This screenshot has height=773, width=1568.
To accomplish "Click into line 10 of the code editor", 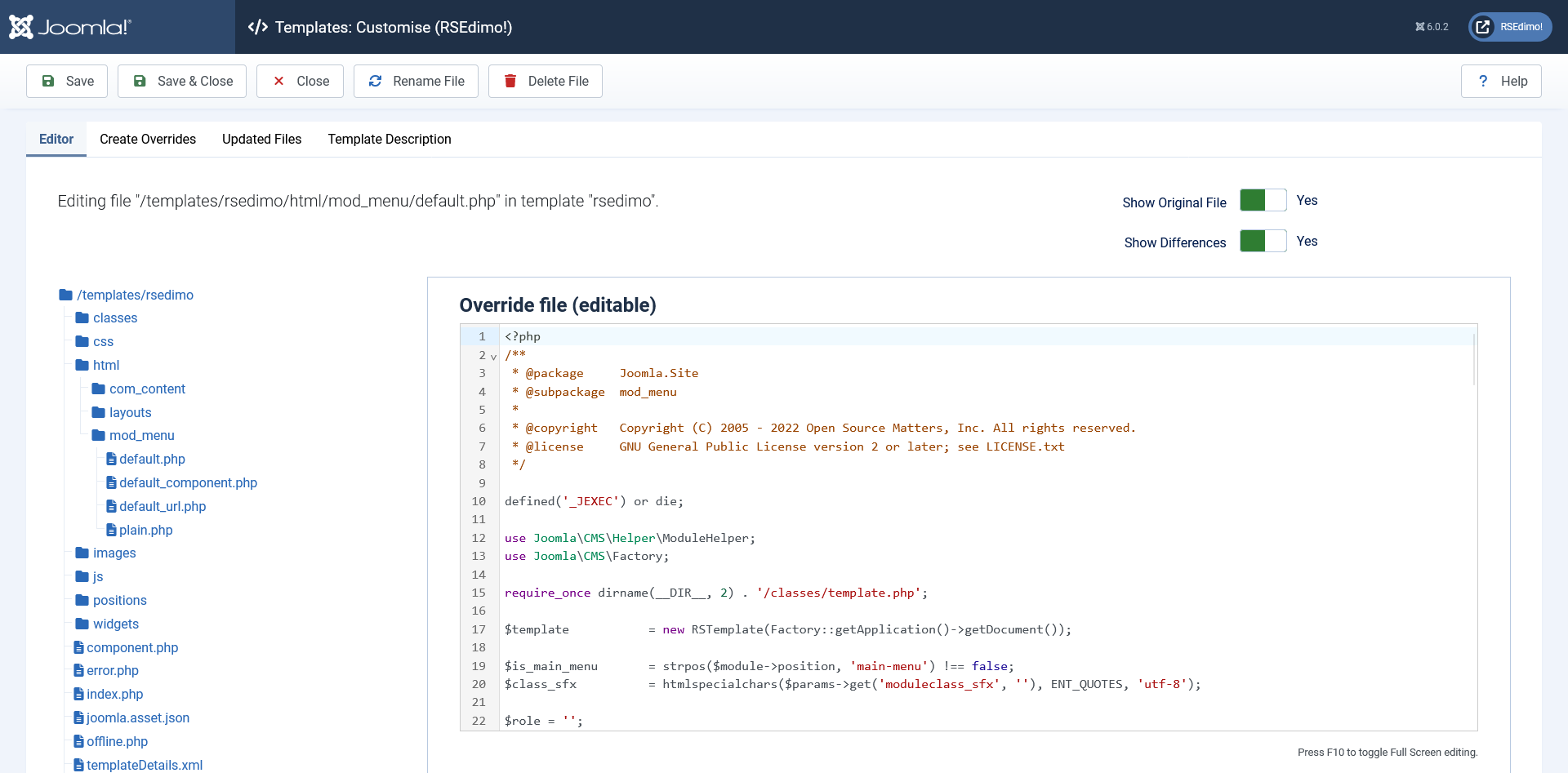I will (x=594, y=501).
